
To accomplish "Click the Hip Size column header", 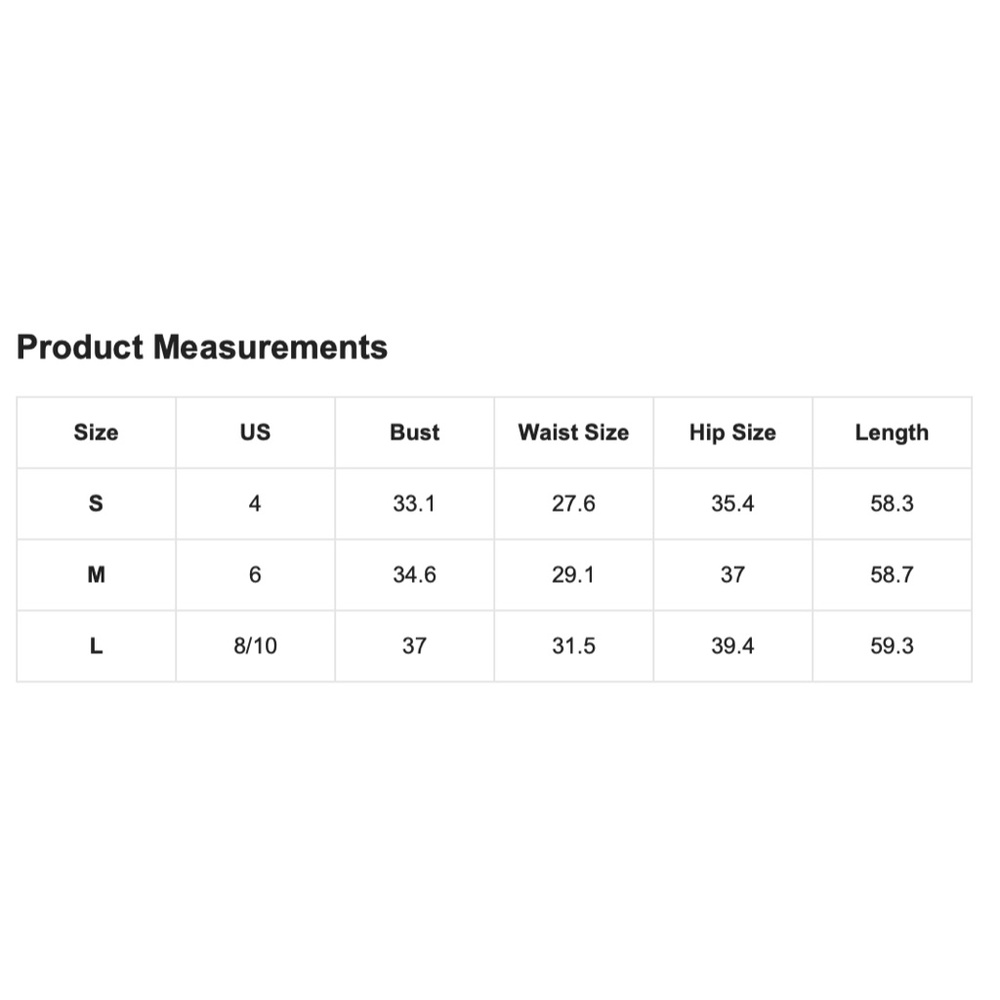I will click(x=732, y=433).
